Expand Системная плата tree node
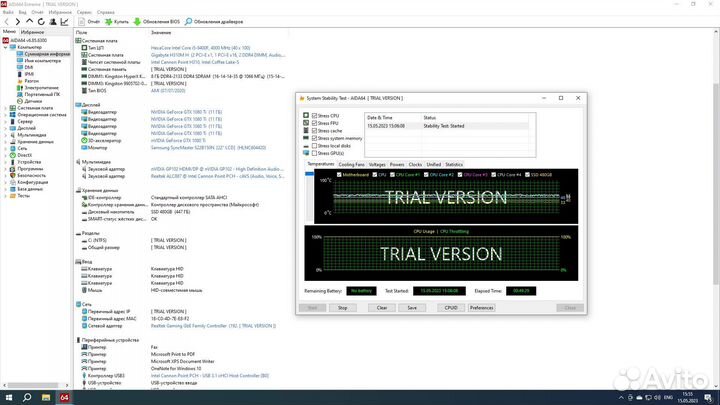720x405 pixels. [6, 108]
